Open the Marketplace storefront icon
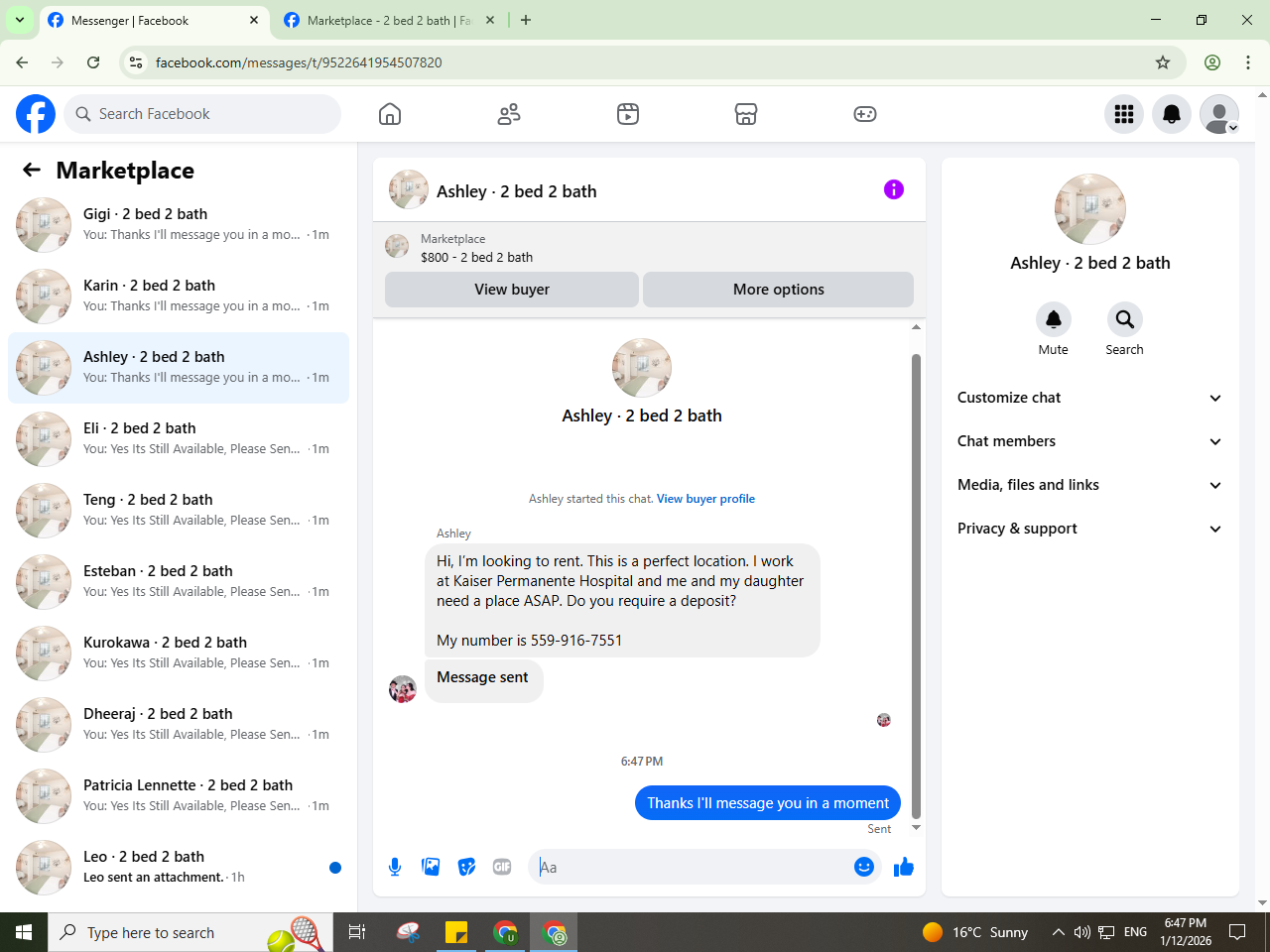Viewport: 1270px width, 952px height. (x=746, y=114)
